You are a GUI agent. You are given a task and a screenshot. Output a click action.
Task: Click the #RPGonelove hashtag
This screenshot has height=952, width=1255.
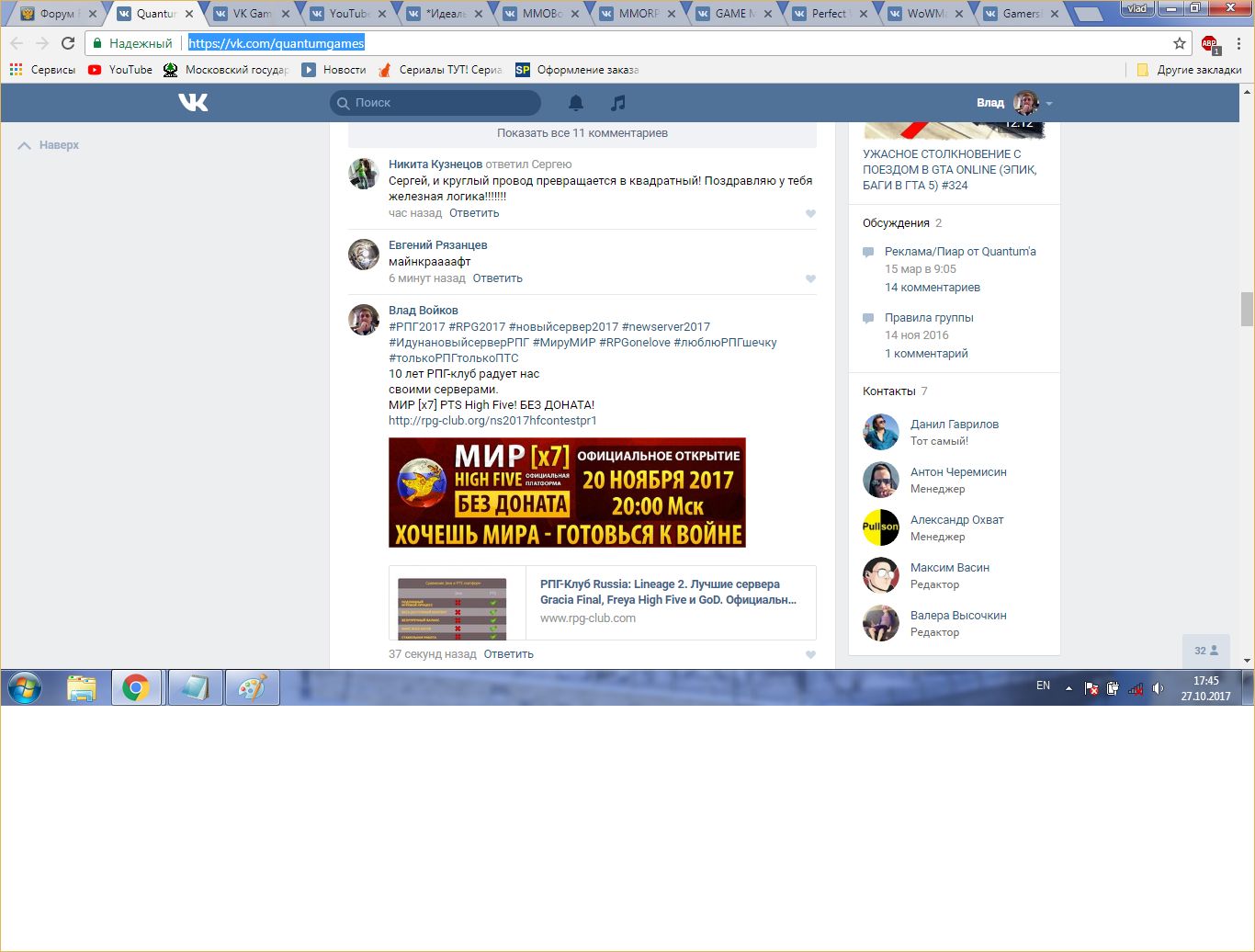[x=635, y=343]
